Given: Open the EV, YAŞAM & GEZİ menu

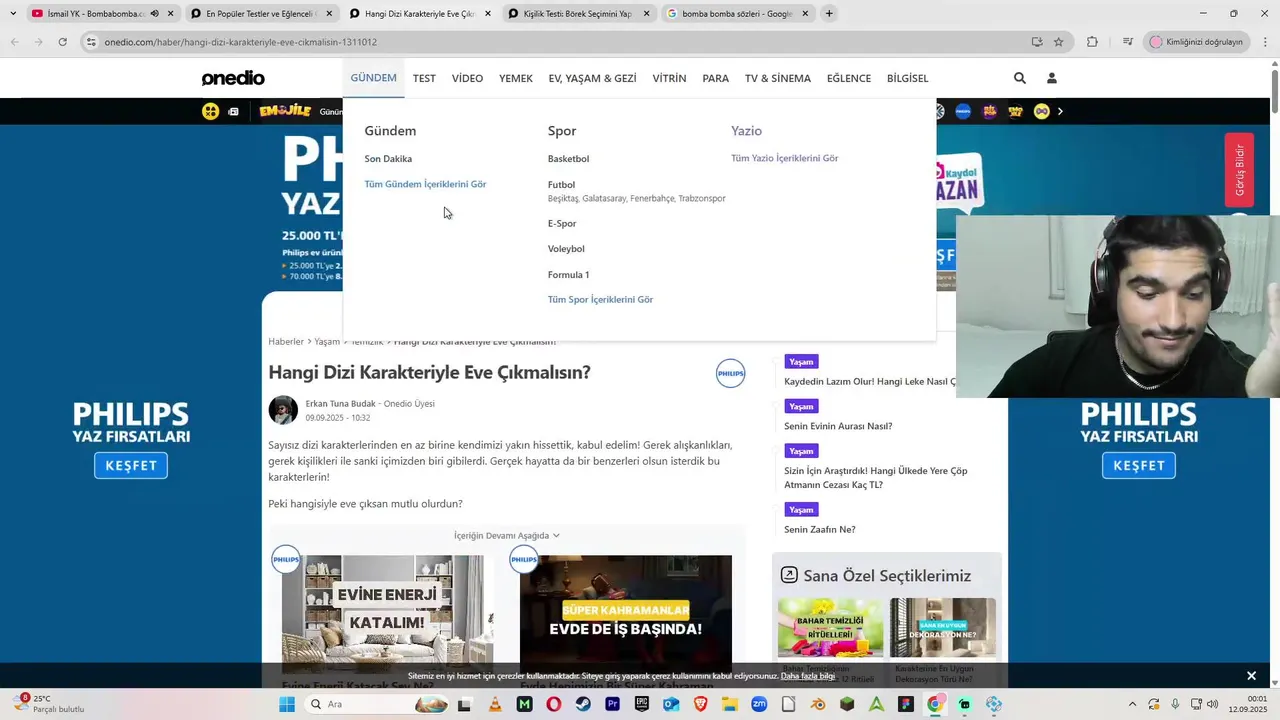Looking at the screenshot, I should click(592, 78).
